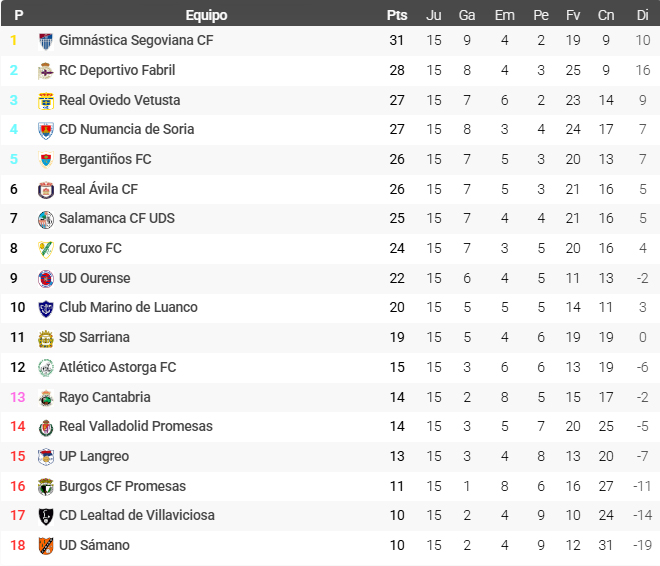Image resolution: width=660 pixels, height=566 pixels.
Task: Click the Di goal difference column header
Action: tap(642, 15)
